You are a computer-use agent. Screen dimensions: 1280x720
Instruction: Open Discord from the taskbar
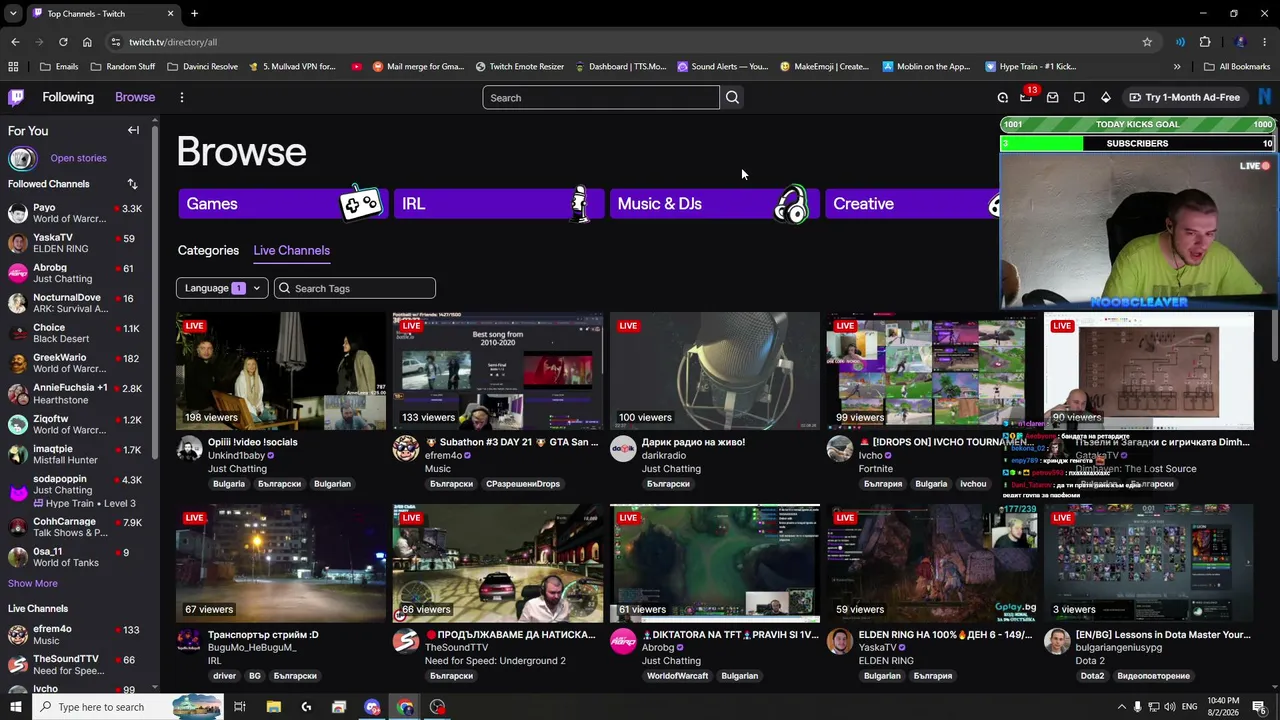[372, 707]
